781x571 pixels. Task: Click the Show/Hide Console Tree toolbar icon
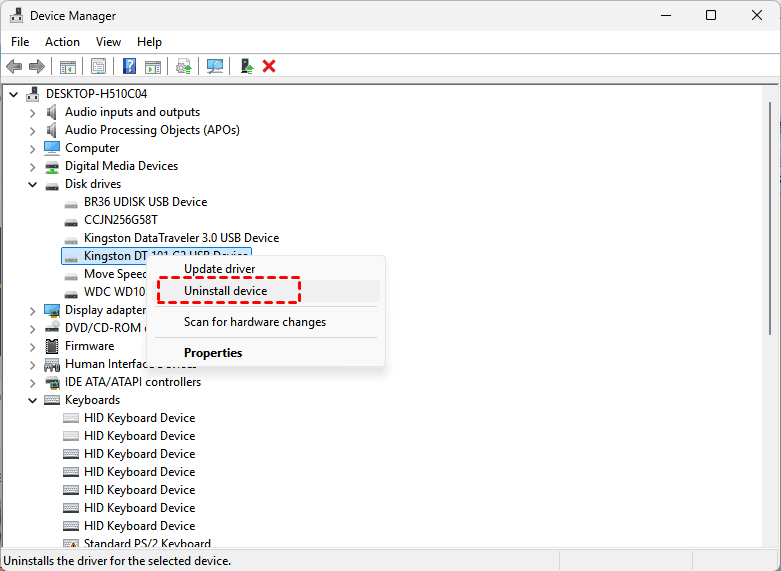pos(68,66)
